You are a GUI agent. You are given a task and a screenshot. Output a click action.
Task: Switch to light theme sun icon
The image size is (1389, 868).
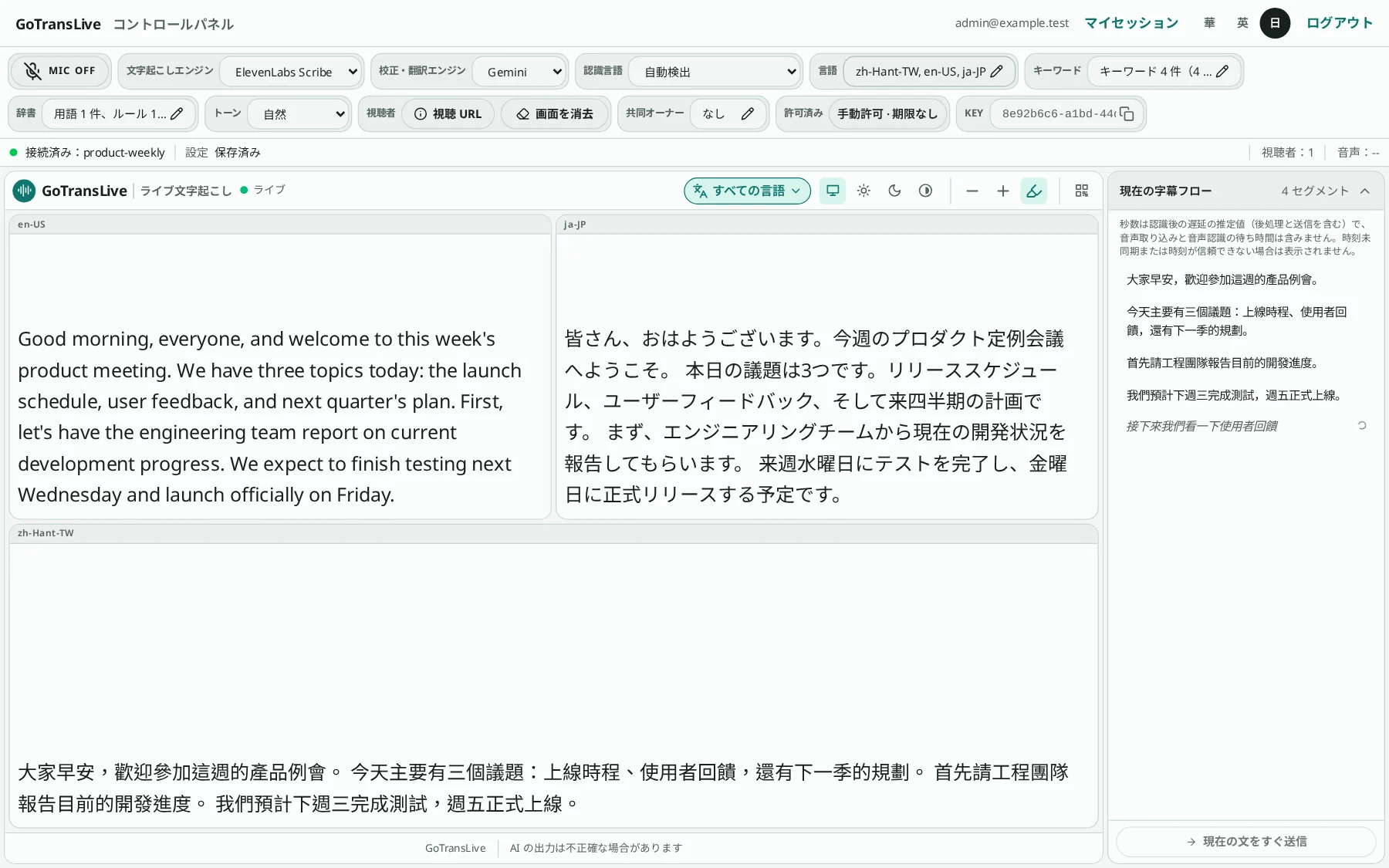[x=863, y=191]
